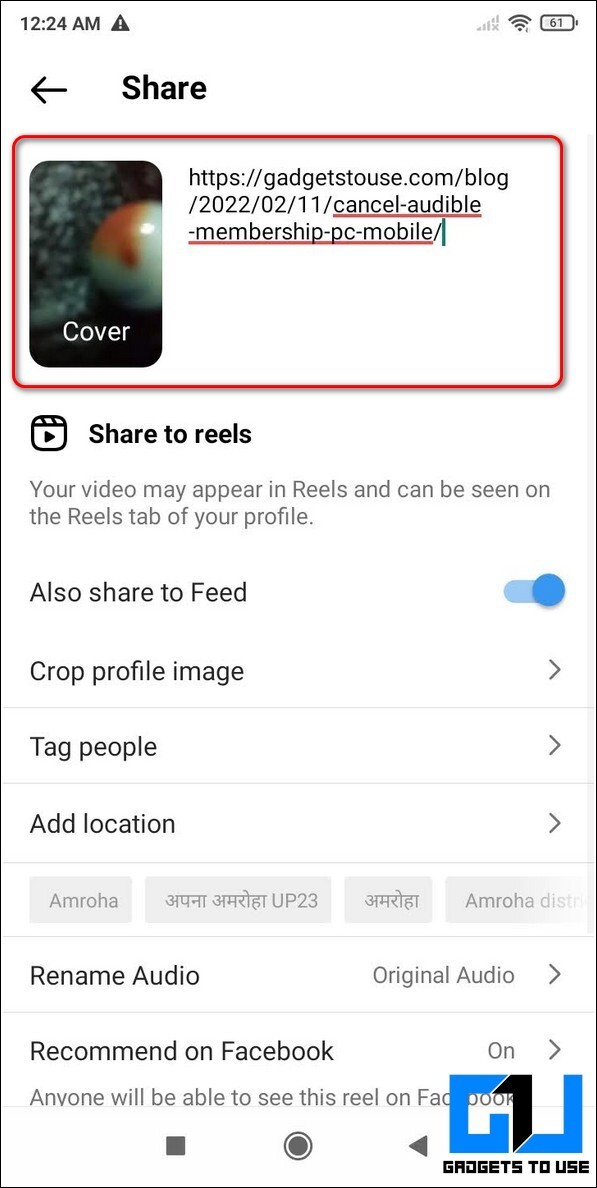The image size is (597, 1188).
Task: Choose the Amroha district location chip
Action: pyautogui.click(x=518, y=900)
